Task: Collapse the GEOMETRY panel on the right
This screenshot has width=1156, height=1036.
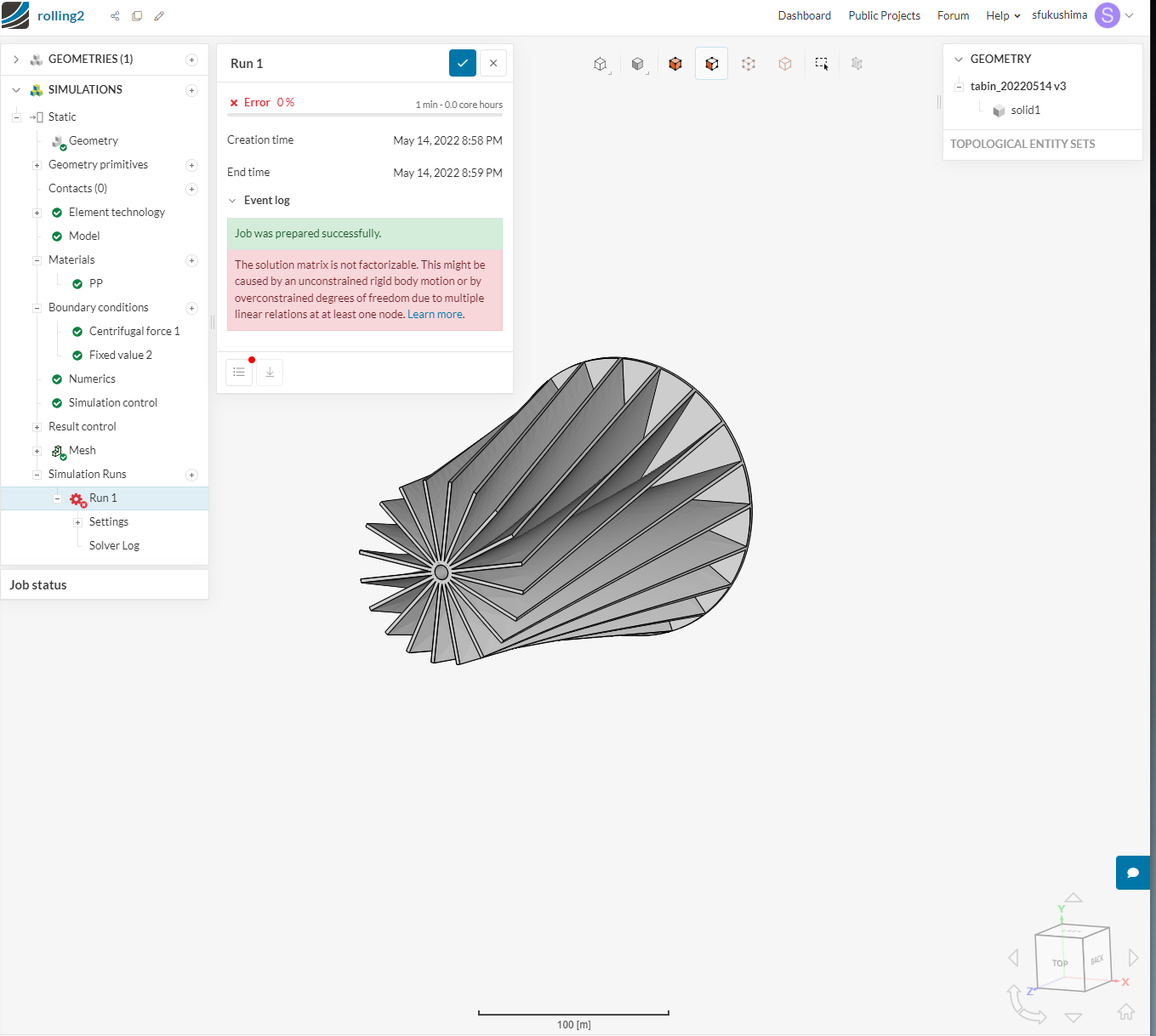Action: click(x=959, y=60)
